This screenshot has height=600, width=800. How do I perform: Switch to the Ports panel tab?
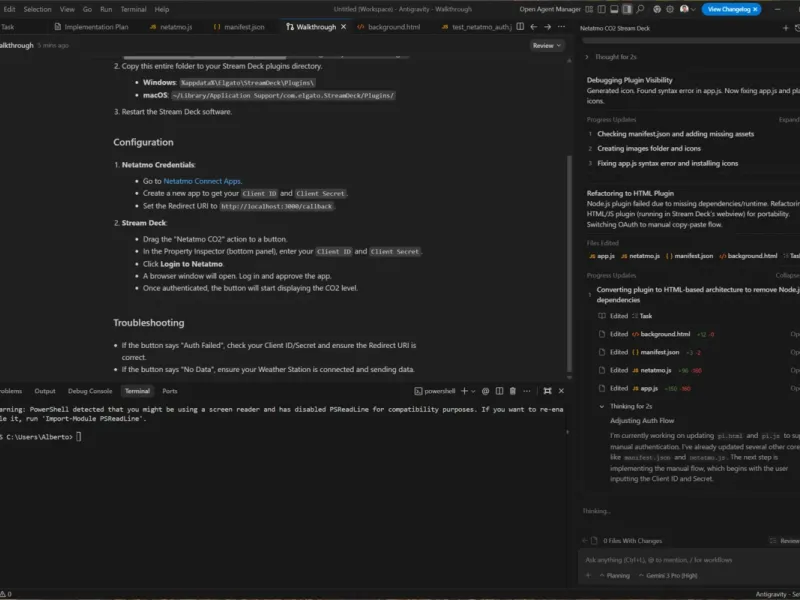coord(169,391)
